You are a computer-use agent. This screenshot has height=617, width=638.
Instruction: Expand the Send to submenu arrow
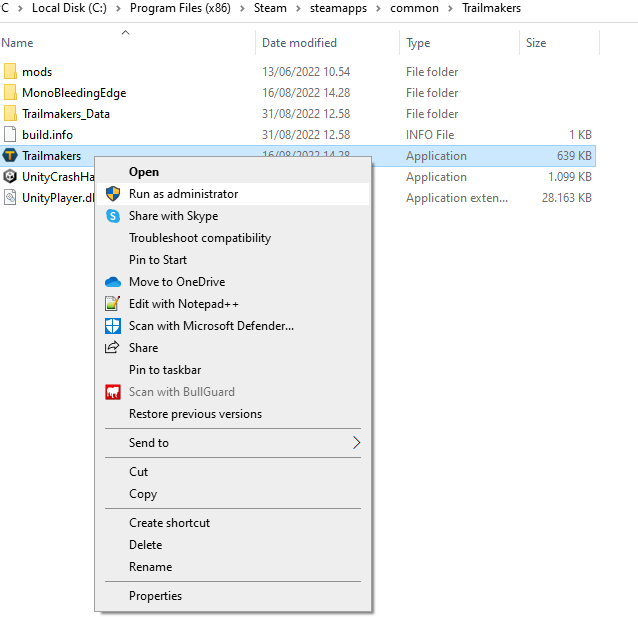coord(356,442)
